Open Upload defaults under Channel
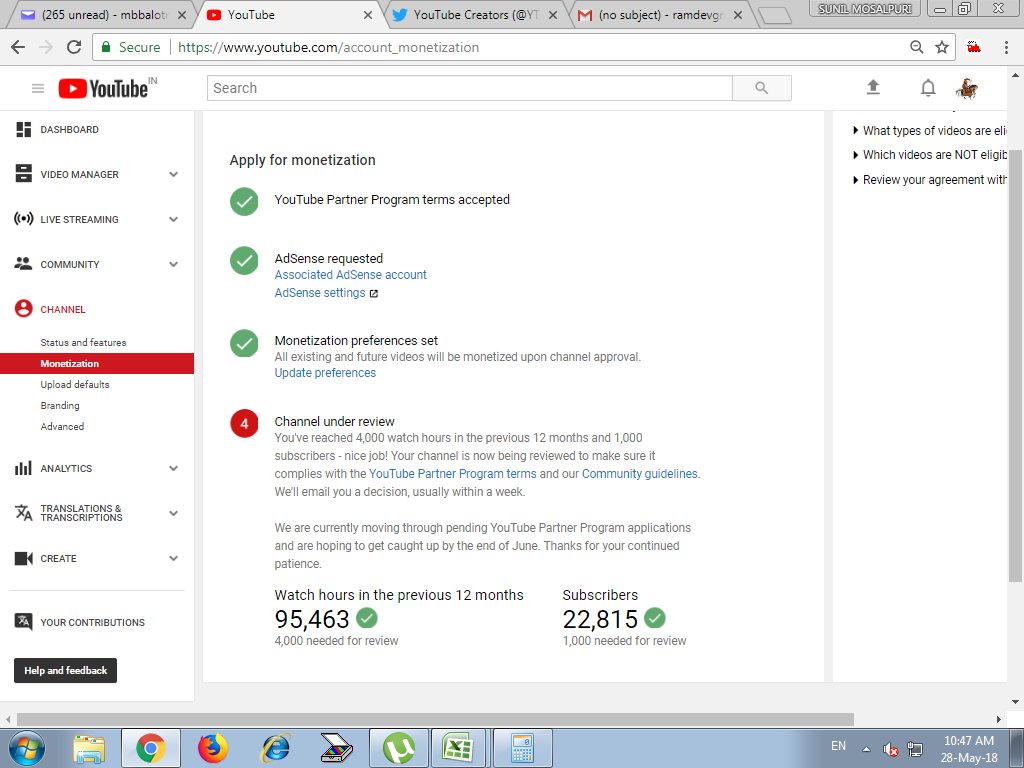Image resolution: width=1024 pixels, height=768 pixels. click(x=74, y=384)
